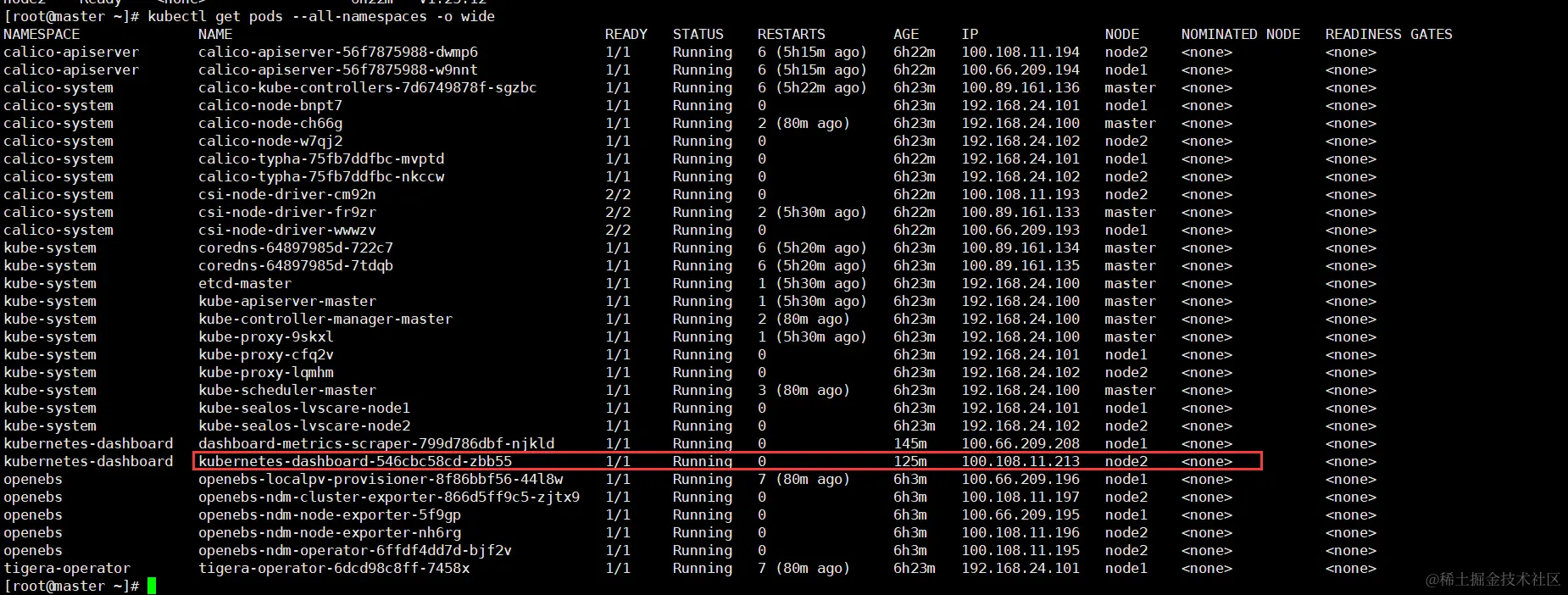The width and height of the screenshot is (1568, 595).
Task: Click 2/2 ready value for csi-node-driver-cm92n
Action: [618, 194]
